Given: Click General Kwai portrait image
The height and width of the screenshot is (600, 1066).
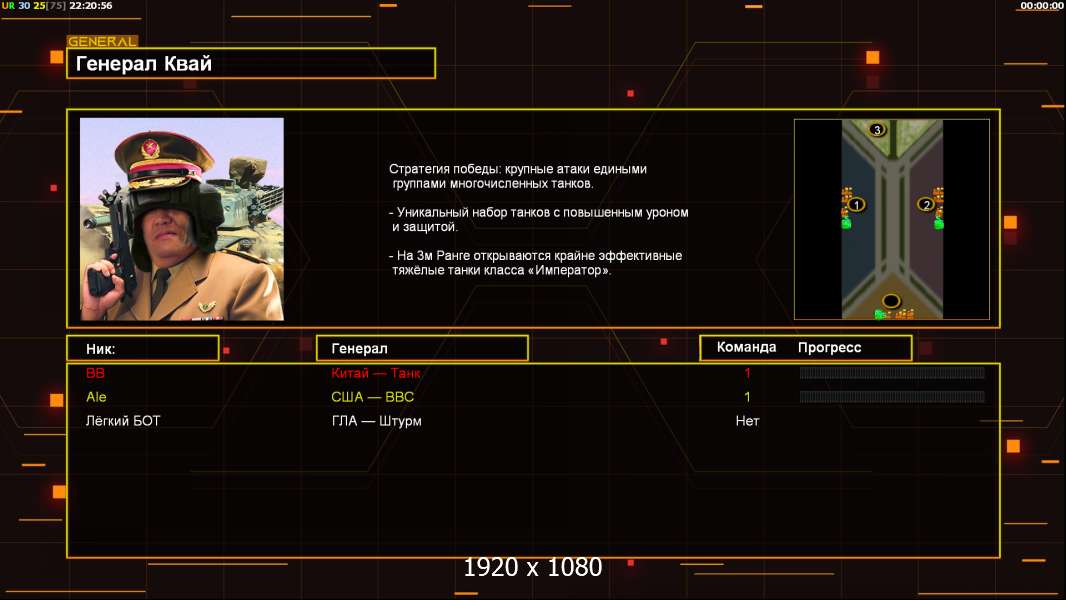Looking at the screenshot, I should point(182,219).
